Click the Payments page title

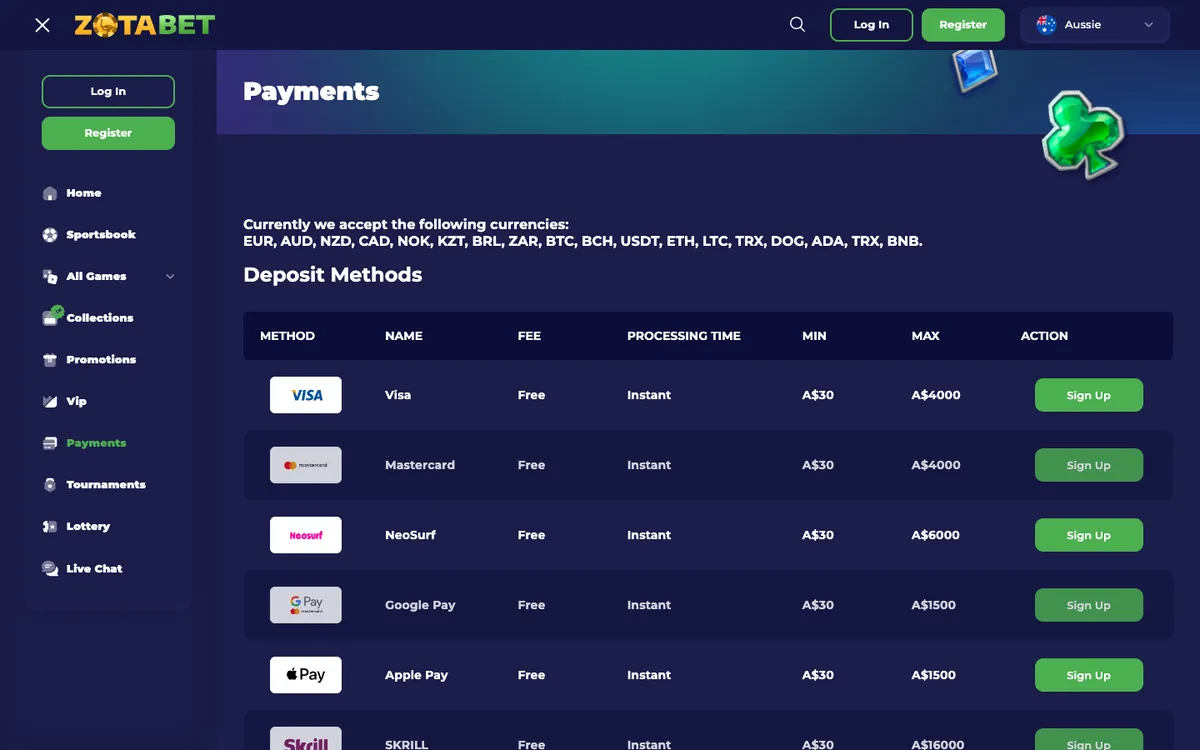point(311,91)
